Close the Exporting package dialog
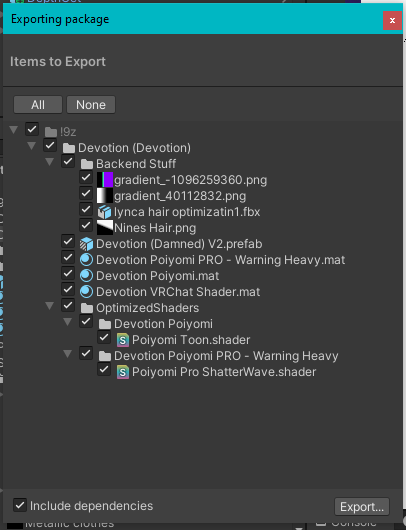This screenshot has height=530, width=406. (x=392, y=21)
